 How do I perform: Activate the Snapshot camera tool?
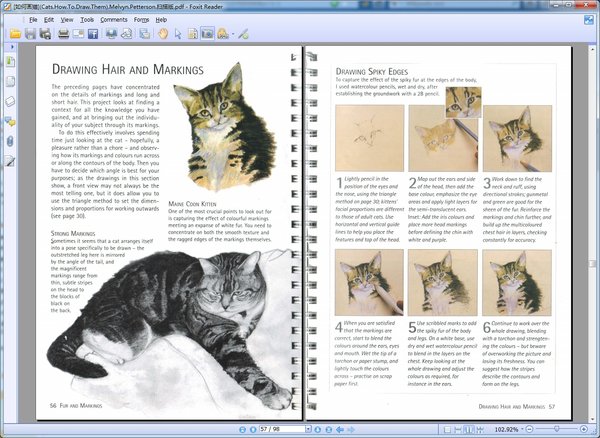[207, 34]
